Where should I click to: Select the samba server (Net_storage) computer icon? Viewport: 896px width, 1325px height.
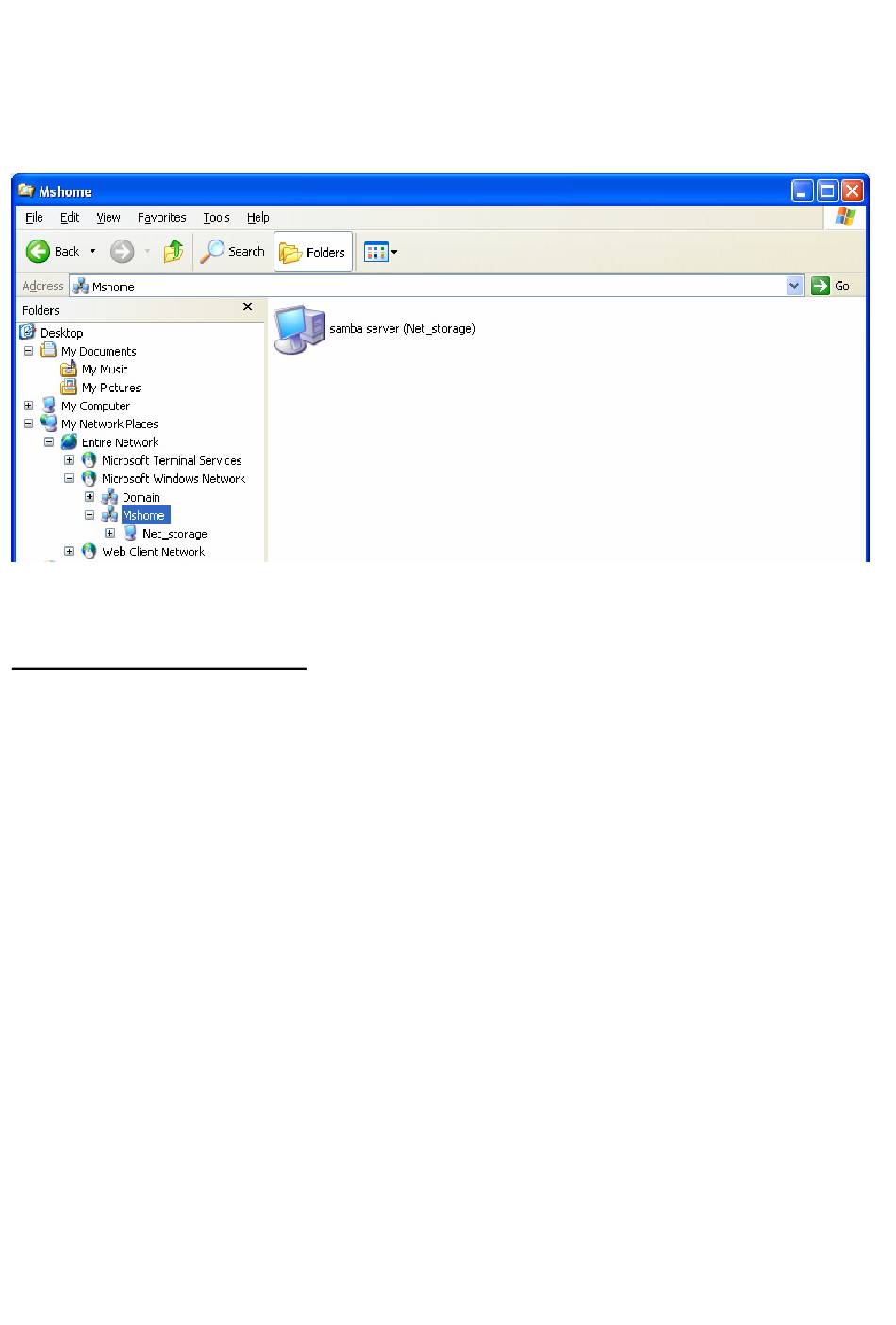click(x=300, y=329)
